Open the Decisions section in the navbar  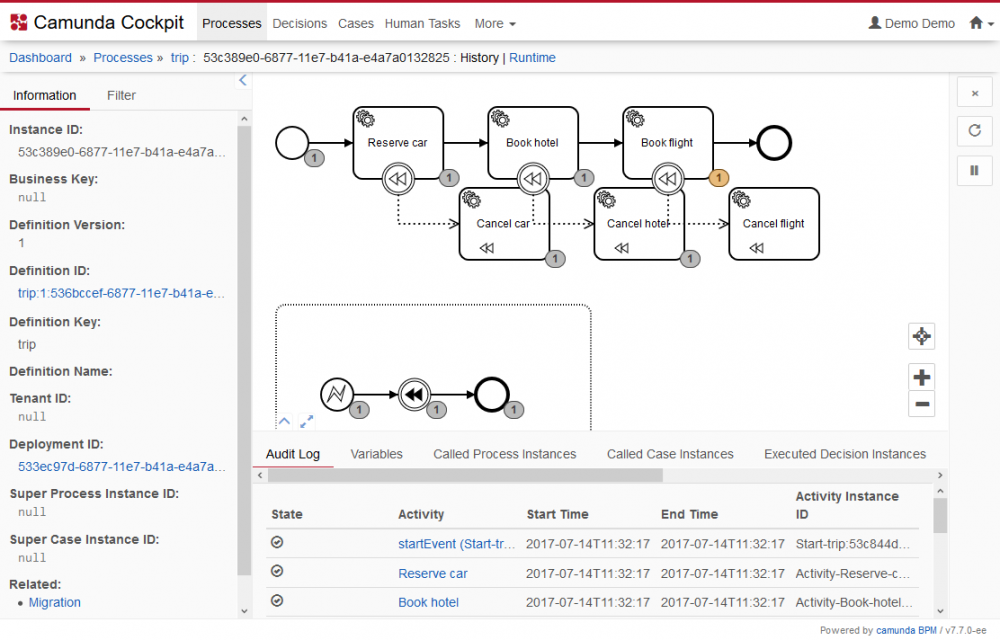pos(299,23)
